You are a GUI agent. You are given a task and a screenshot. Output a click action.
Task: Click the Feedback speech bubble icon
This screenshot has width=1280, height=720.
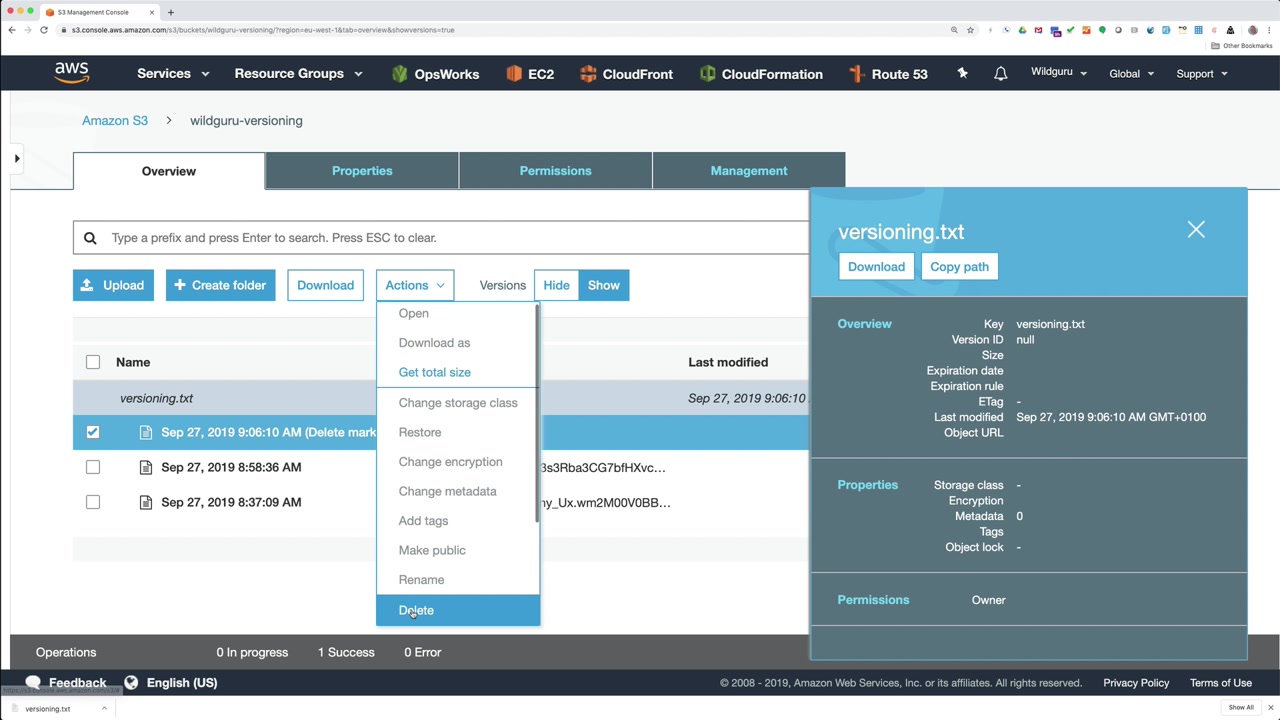[33, 683]
